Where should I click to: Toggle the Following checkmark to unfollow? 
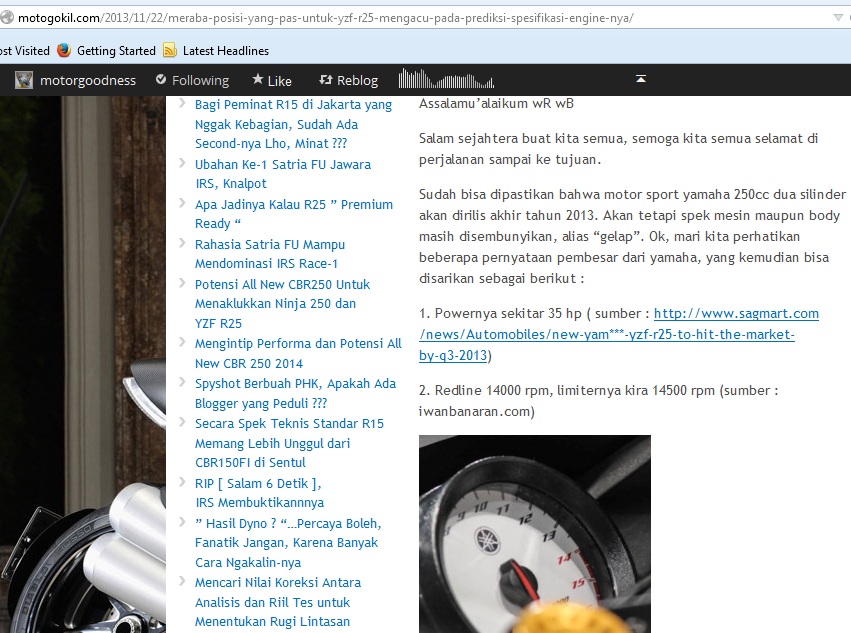[161, 80]
